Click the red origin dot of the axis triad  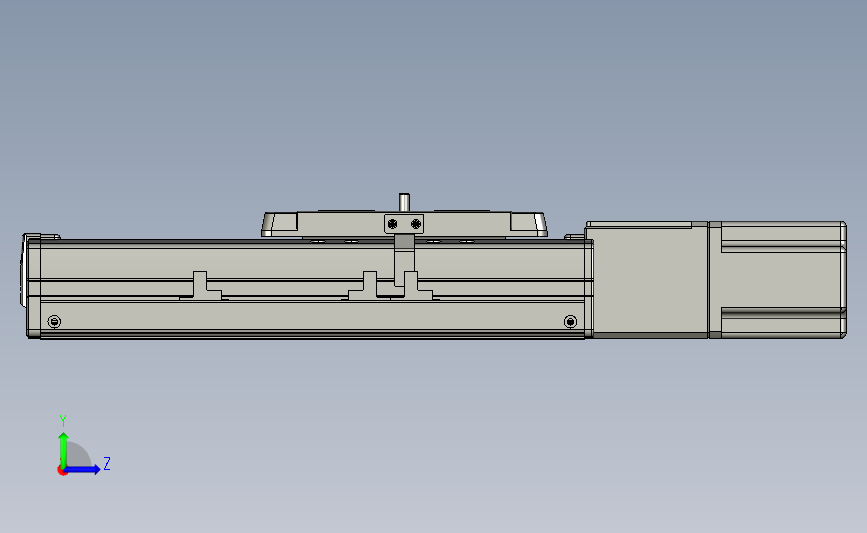(x=62, y=471)
